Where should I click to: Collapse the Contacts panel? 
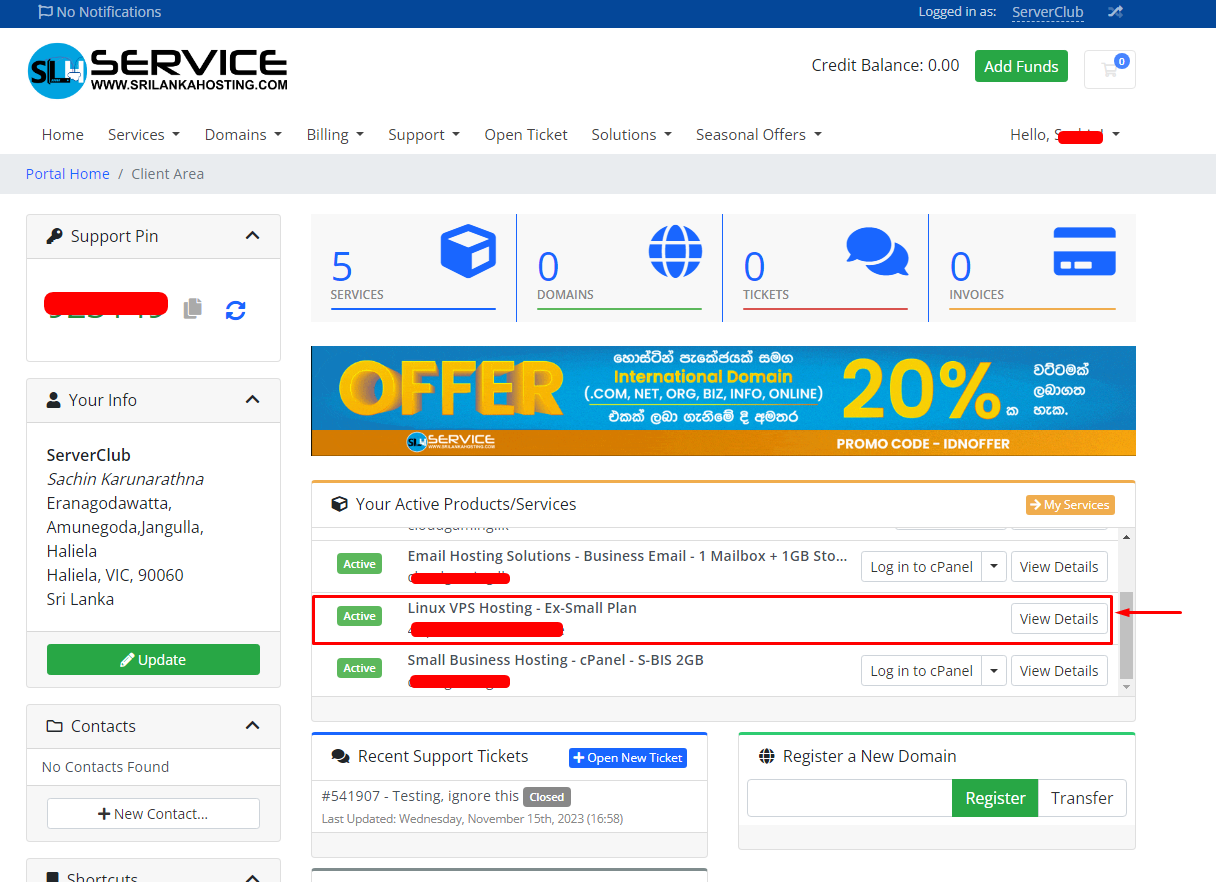pyautogui.click(x=252, y=726)
